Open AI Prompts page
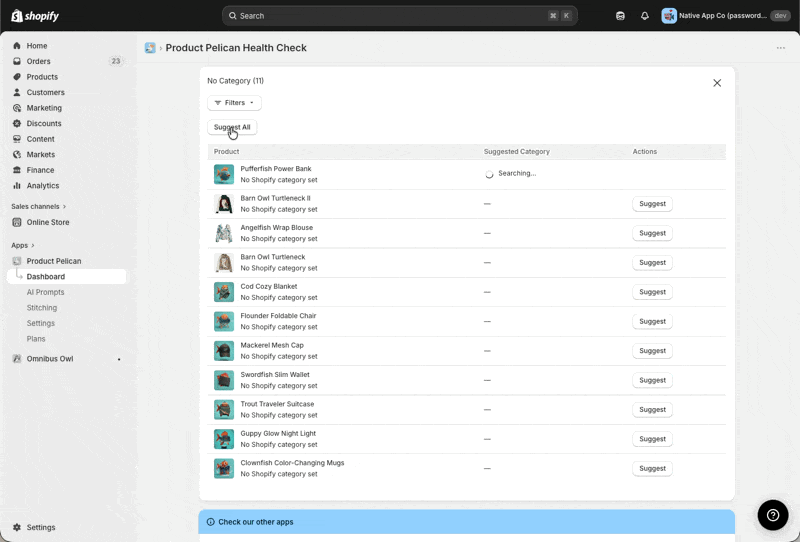Image resolution: width=800 pixels, height=542 pixels. coord(45,292)
